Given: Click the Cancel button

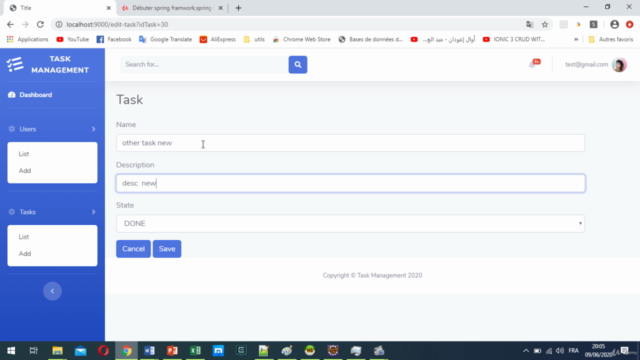Looking at the screenshot, I should 133,249.
